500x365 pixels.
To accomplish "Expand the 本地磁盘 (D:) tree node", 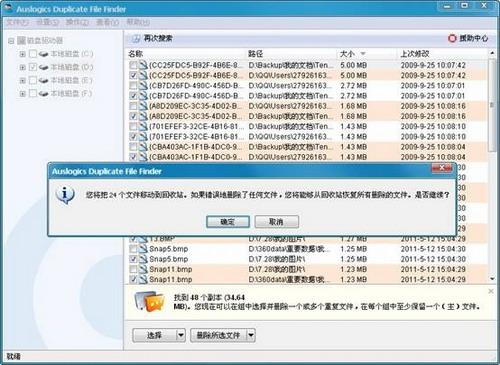I will pos(22,67).
